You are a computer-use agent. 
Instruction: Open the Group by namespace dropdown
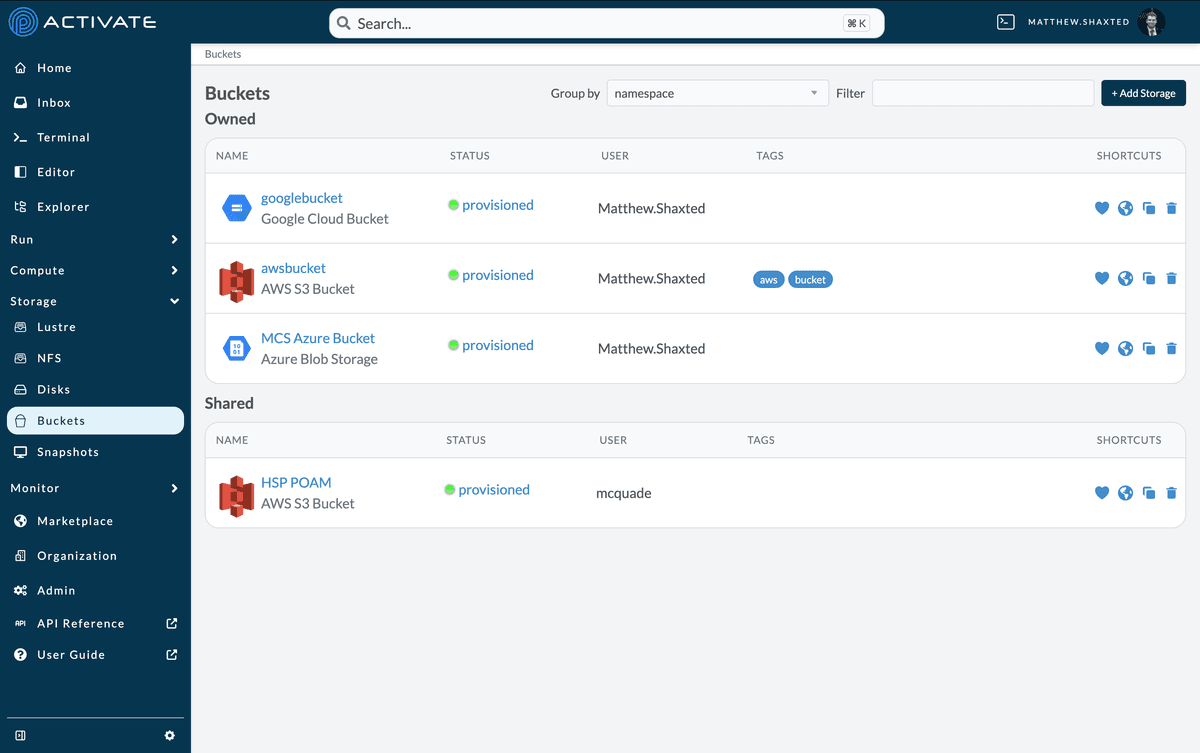[718, 93]
